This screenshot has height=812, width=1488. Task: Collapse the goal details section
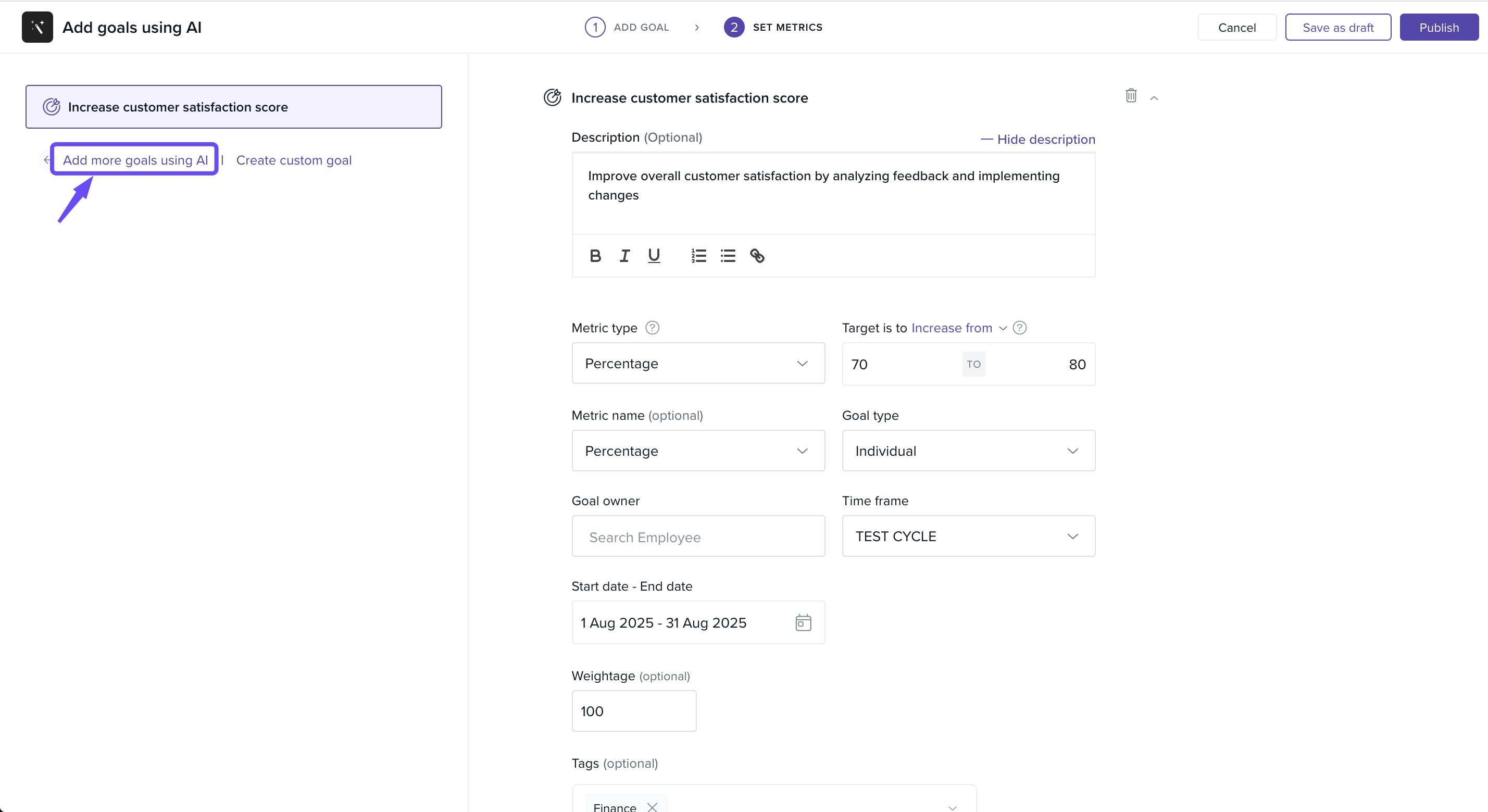[x=1154, y=98]
